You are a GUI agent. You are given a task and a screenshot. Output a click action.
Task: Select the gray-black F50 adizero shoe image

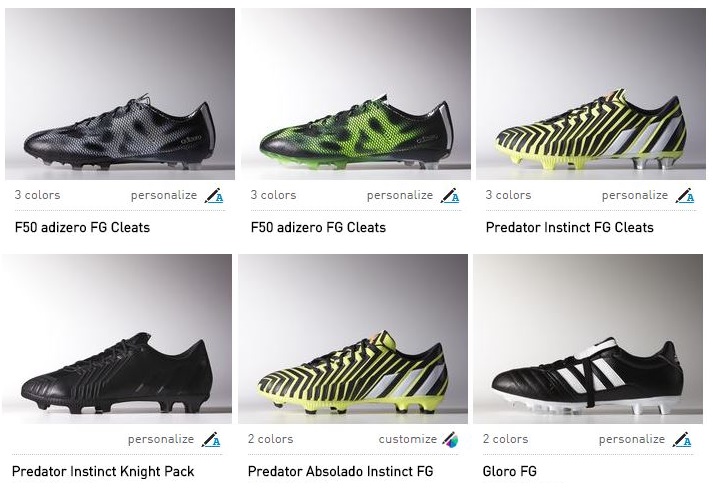[120, 94]
